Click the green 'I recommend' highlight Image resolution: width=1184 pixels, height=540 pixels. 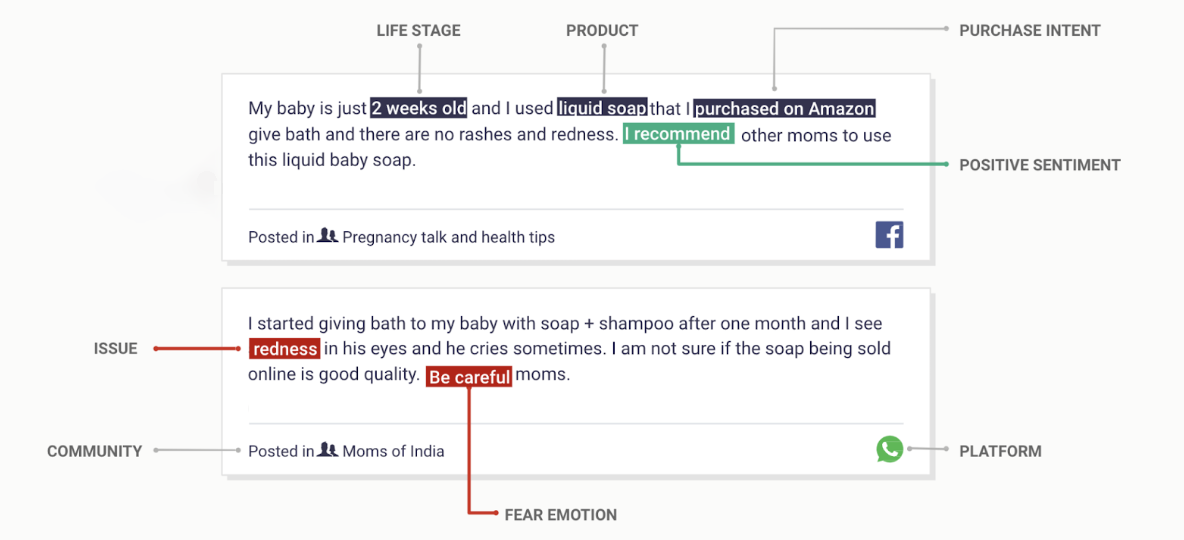pyautogui.click(x=679, y=135)
